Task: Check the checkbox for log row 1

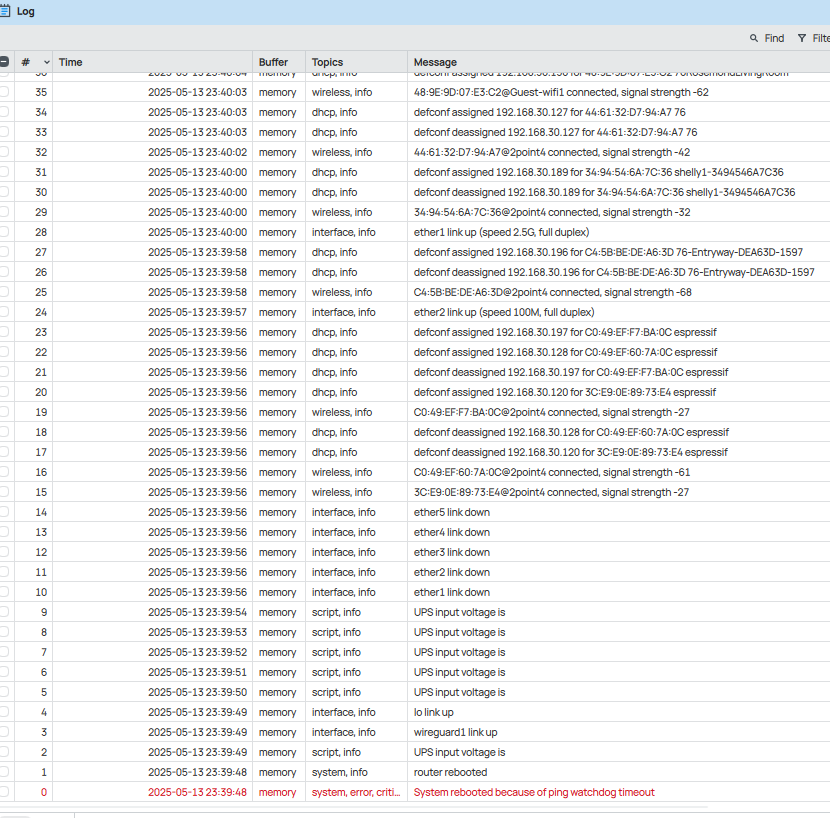Action: pos(4,772)
